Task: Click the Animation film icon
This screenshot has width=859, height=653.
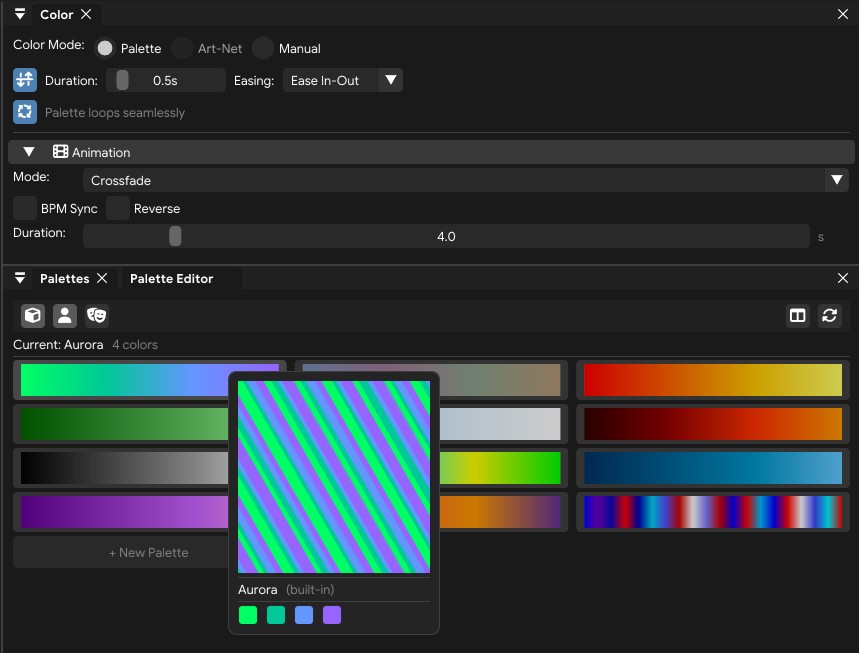Action: [x=60, y=152]
